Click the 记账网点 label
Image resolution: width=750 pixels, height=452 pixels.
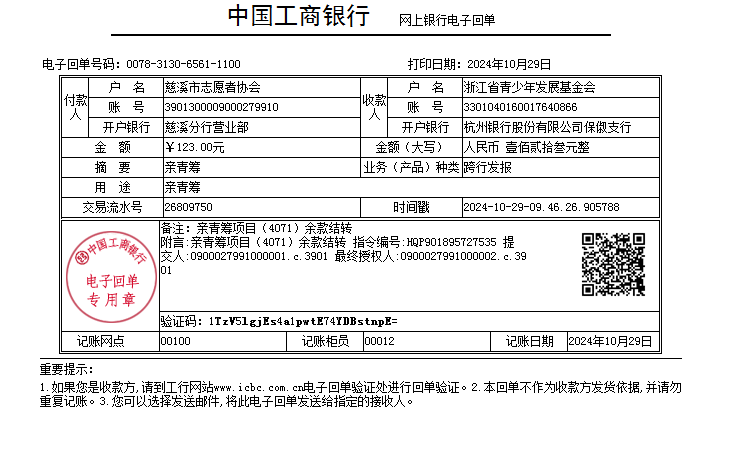(x=100, y=342)
